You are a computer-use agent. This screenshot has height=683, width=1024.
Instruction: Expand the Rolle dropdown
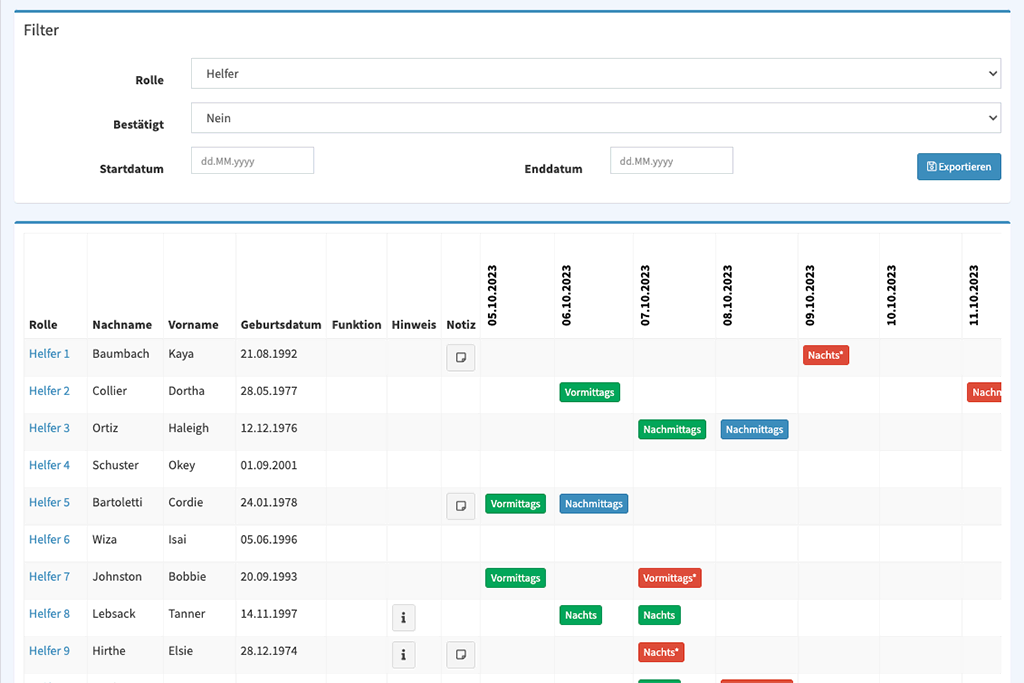pos(595,74)
